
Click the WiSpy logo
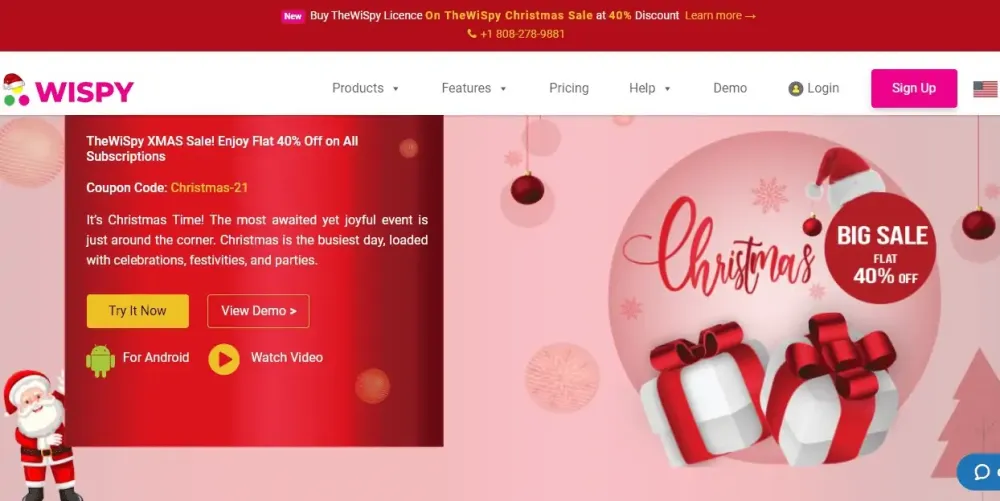click(68, 90)
